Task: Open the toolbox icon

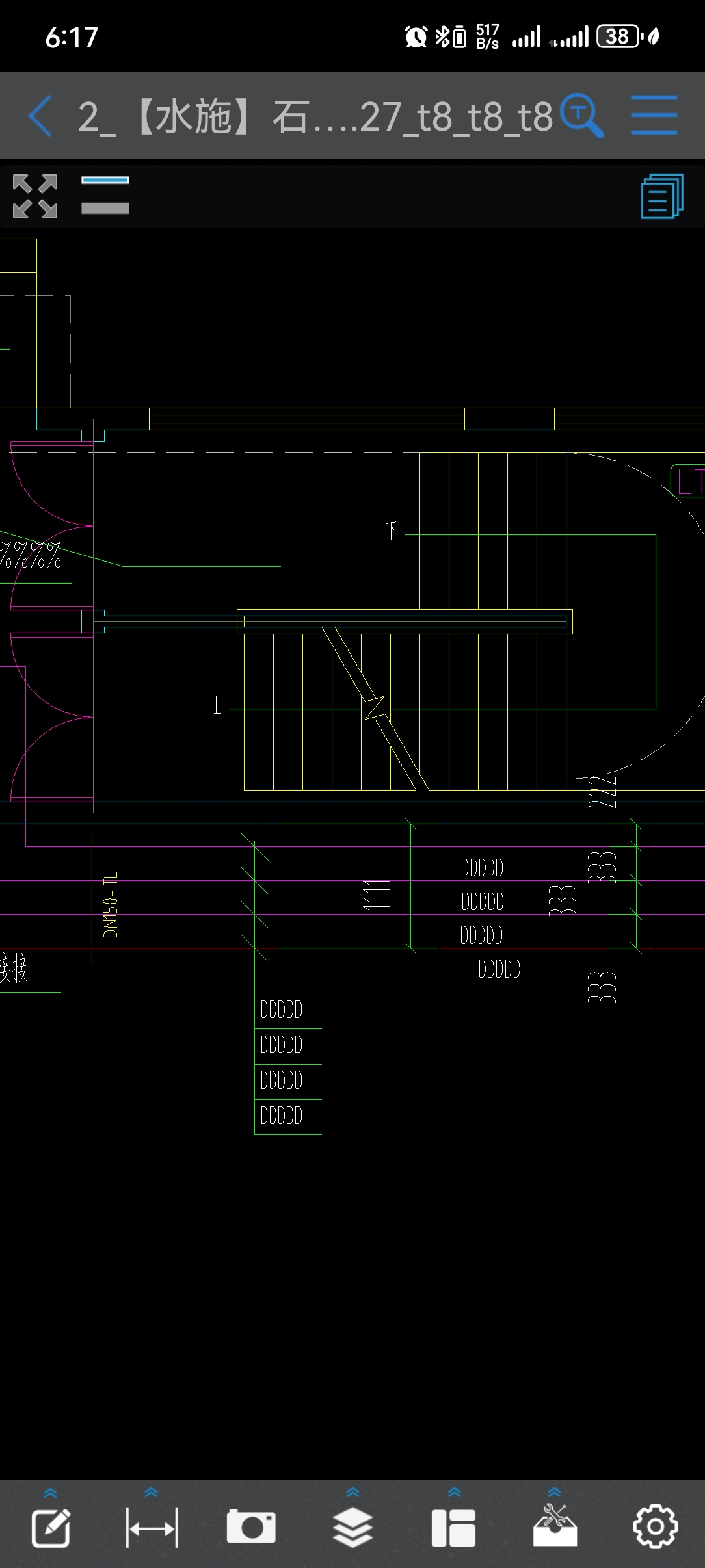Action: [x=555, y=1525]
